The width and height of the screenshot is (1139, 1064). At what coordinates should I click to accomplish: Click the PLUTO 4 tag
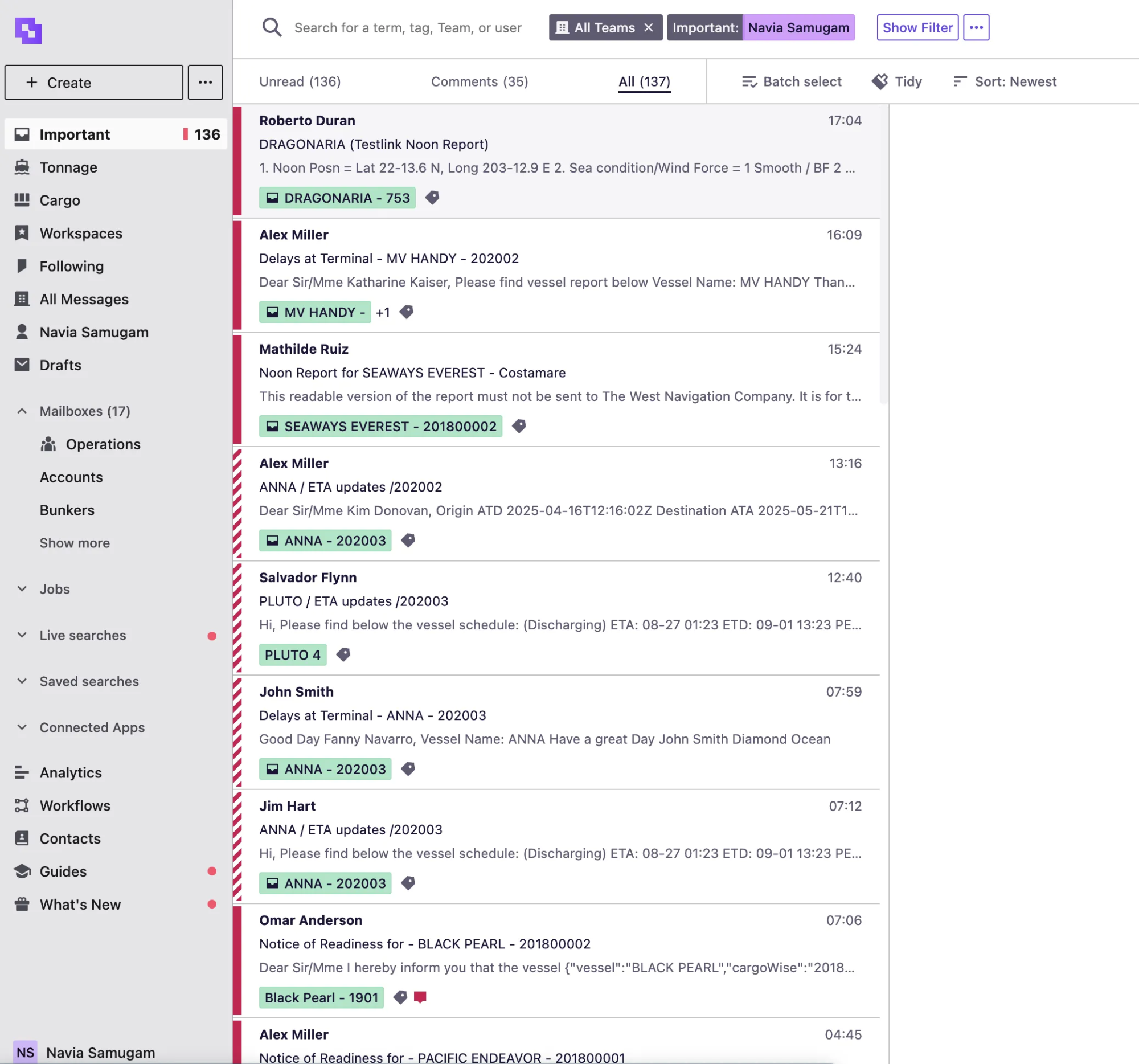click(x=292, y=655)
